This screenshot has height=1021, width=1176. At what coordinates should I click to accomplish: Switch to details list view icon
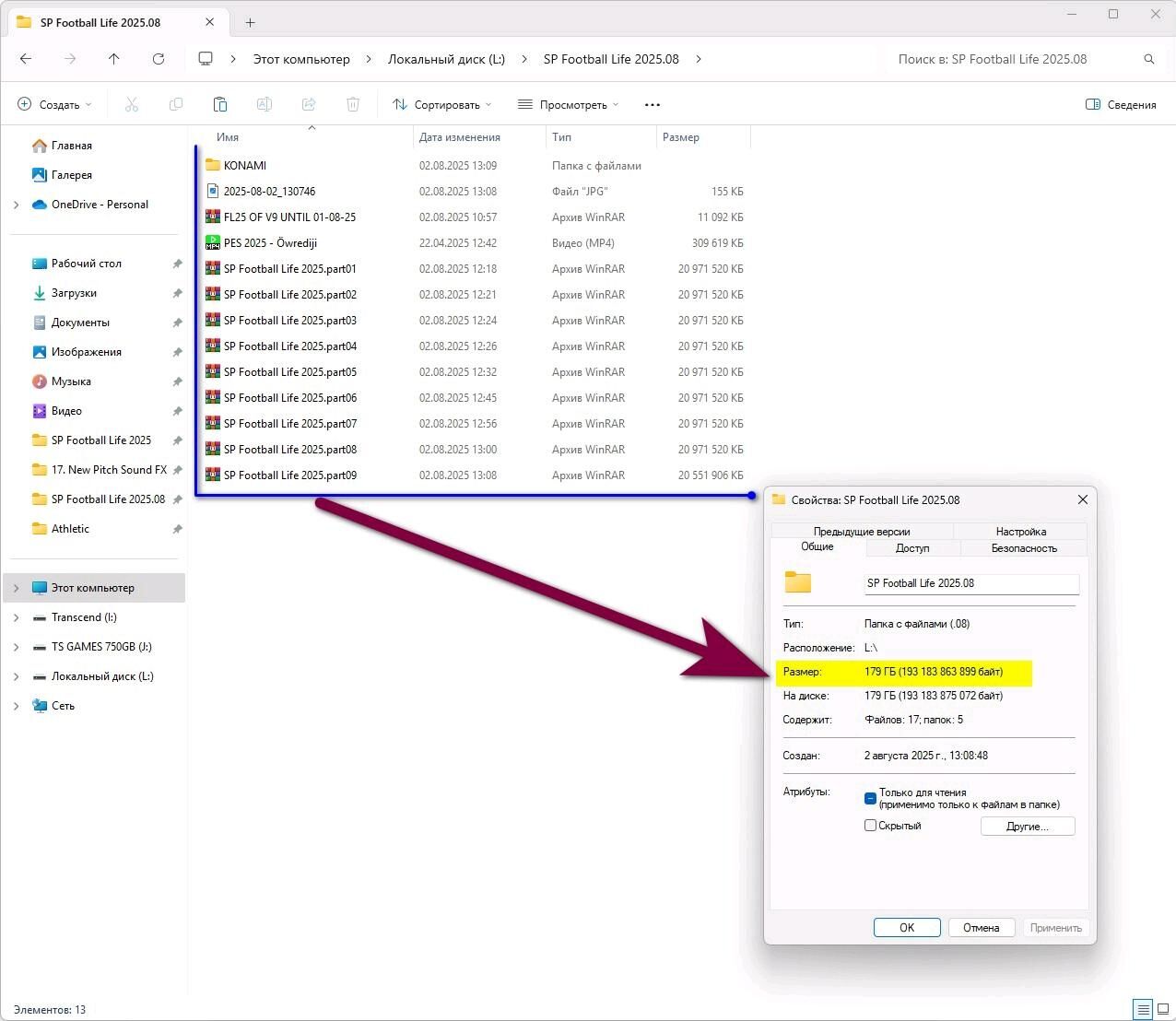pyautogui.click(x=1143, y=1010)
